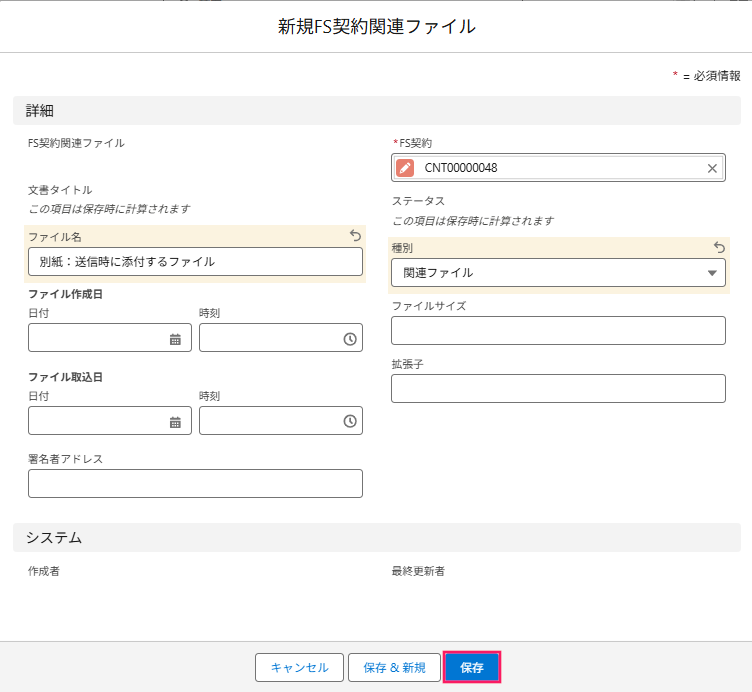Click the 詳細 section header
752x692 pixels.
(376, 111)
